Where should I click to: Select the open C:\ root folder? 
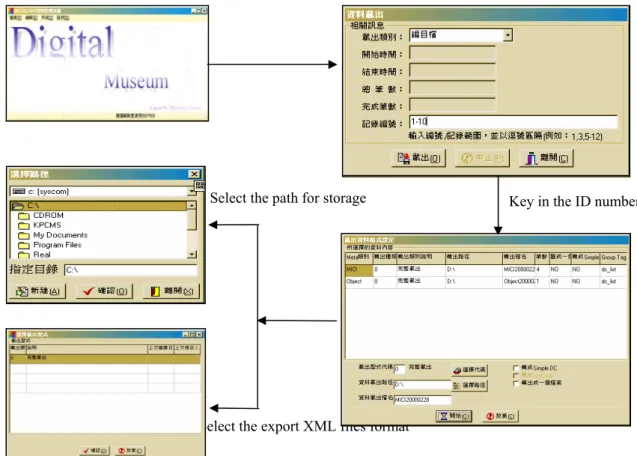coord(98,206)
